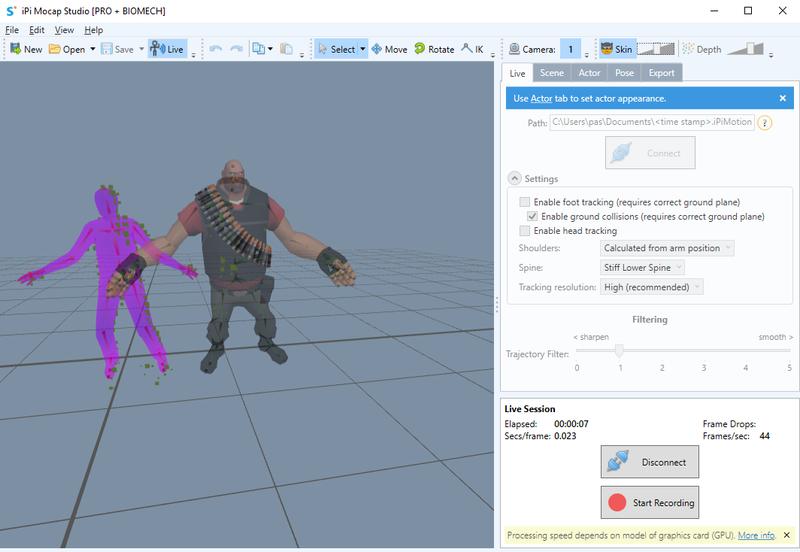This screenshot has height=552, width=800.
Task: Dismiss the blue Actor tab hint banner
Action: click(782, 98)
